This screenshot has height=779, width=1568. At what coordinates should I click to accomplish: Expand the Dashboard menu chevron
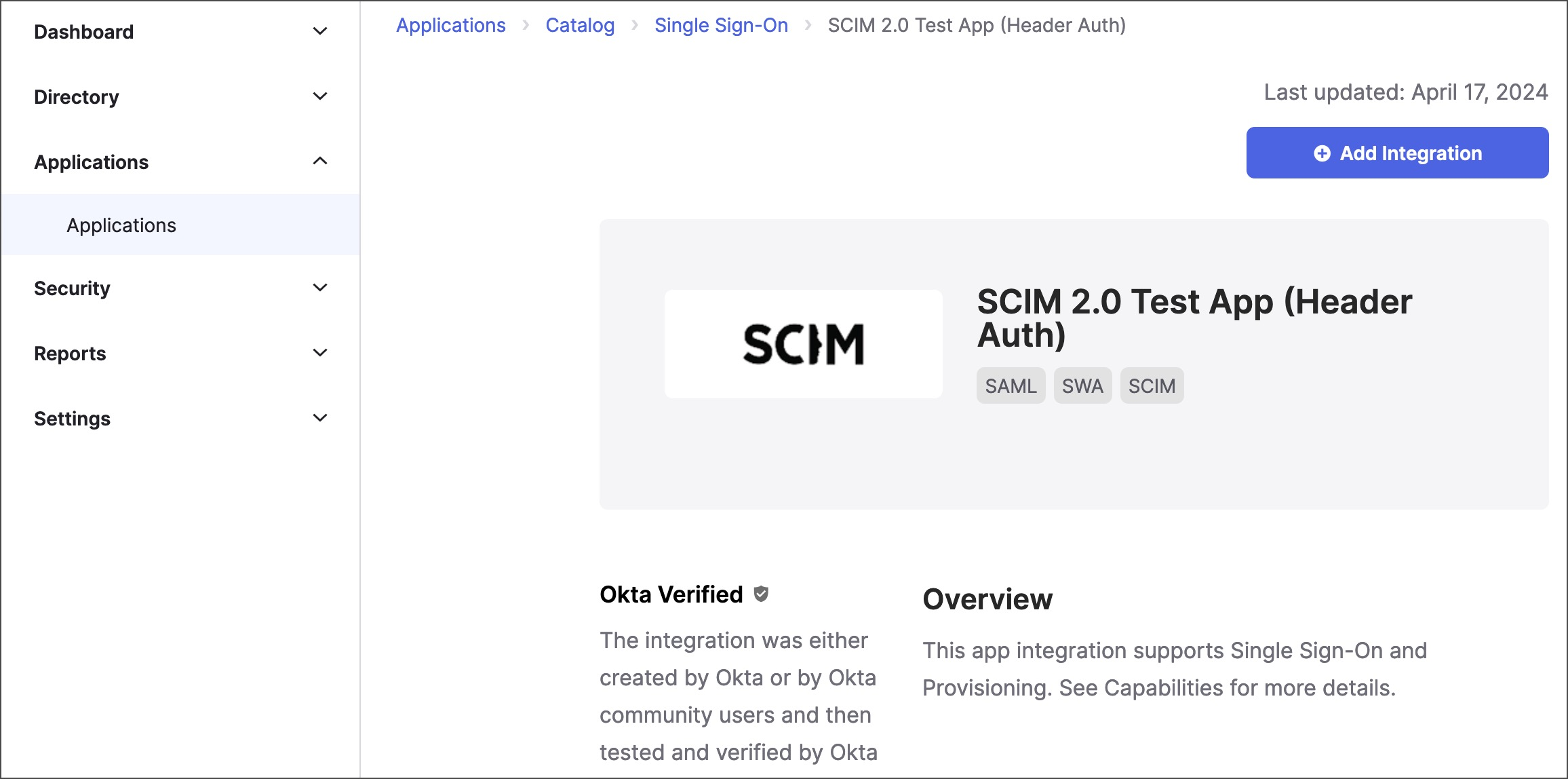pyautogui.click(x=320, y=31)
